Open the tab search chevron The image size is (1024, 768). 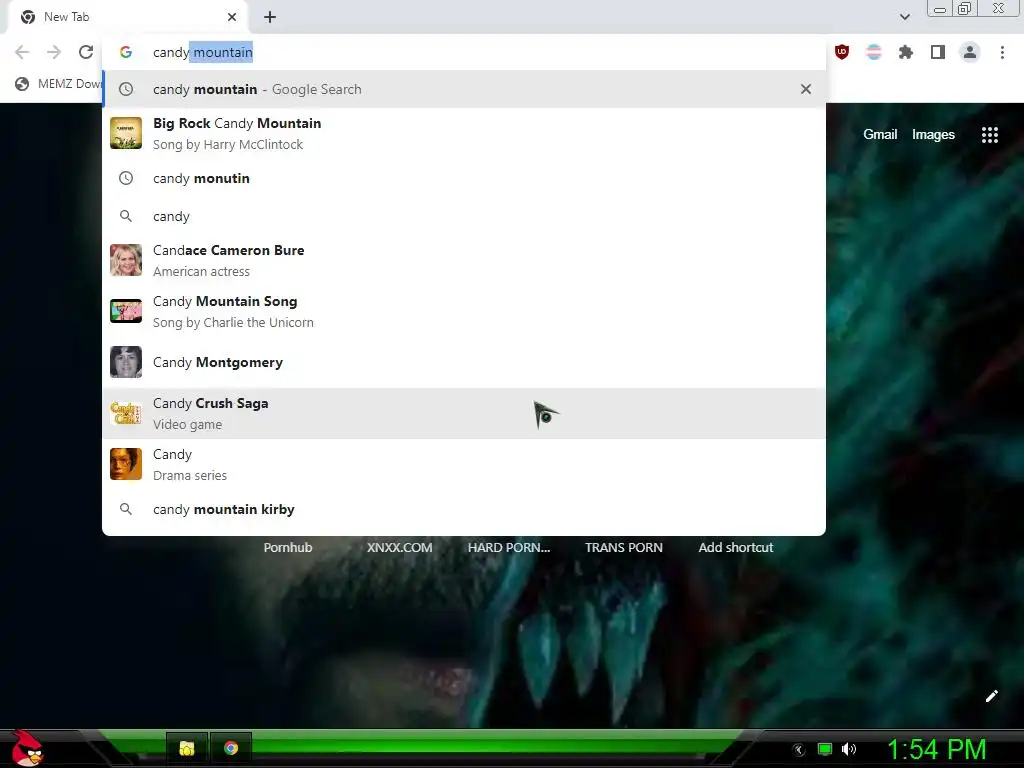(x=904, y=17)
